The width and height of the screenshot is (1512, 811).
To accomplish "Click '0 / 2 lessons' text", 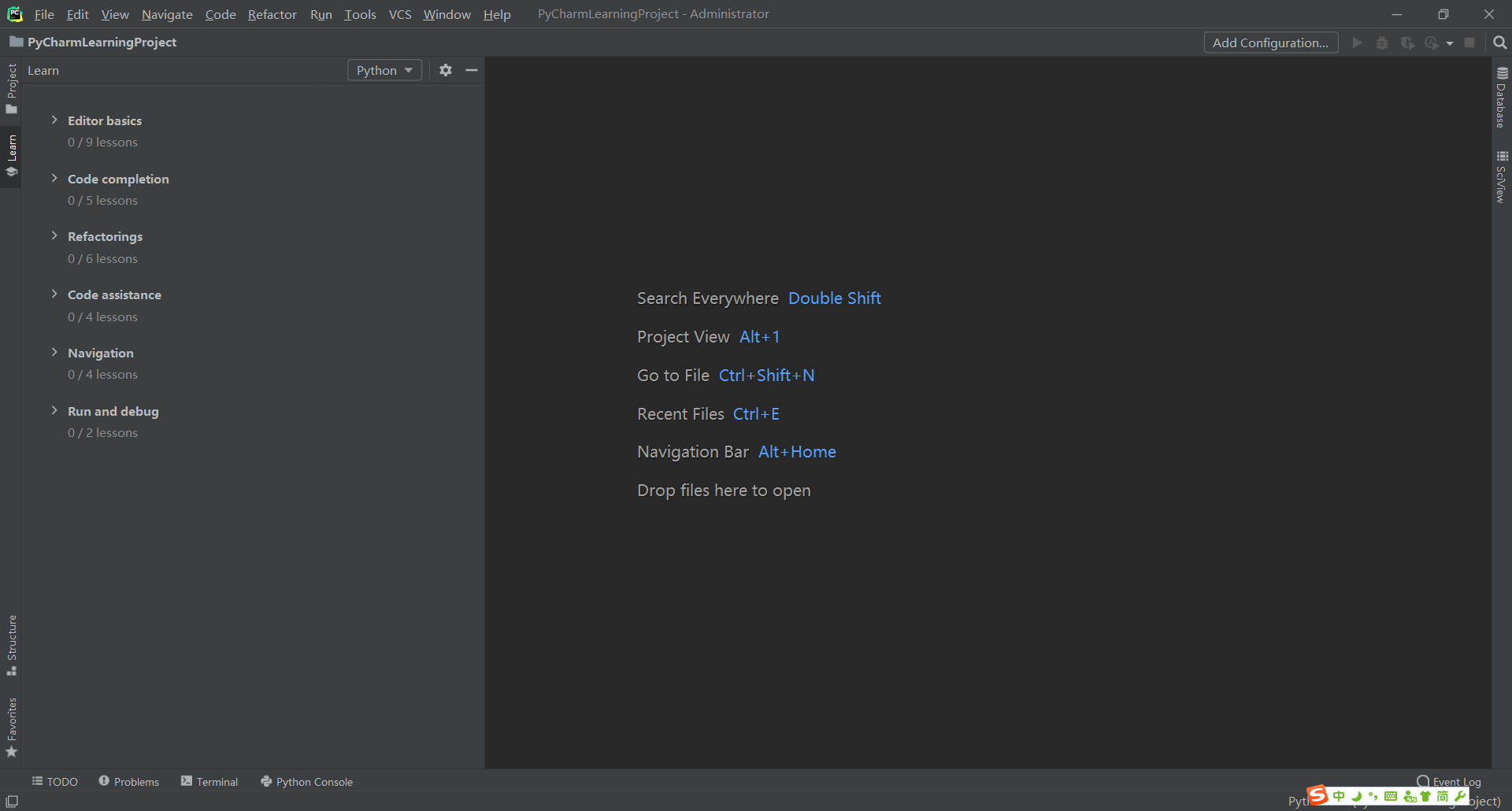I will [x=102, y=433].
